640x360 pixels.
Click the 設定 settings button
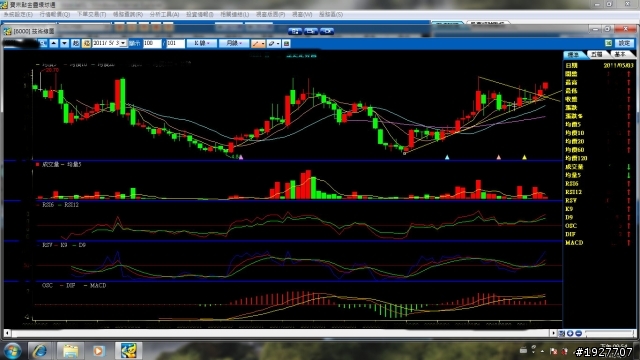624,43
